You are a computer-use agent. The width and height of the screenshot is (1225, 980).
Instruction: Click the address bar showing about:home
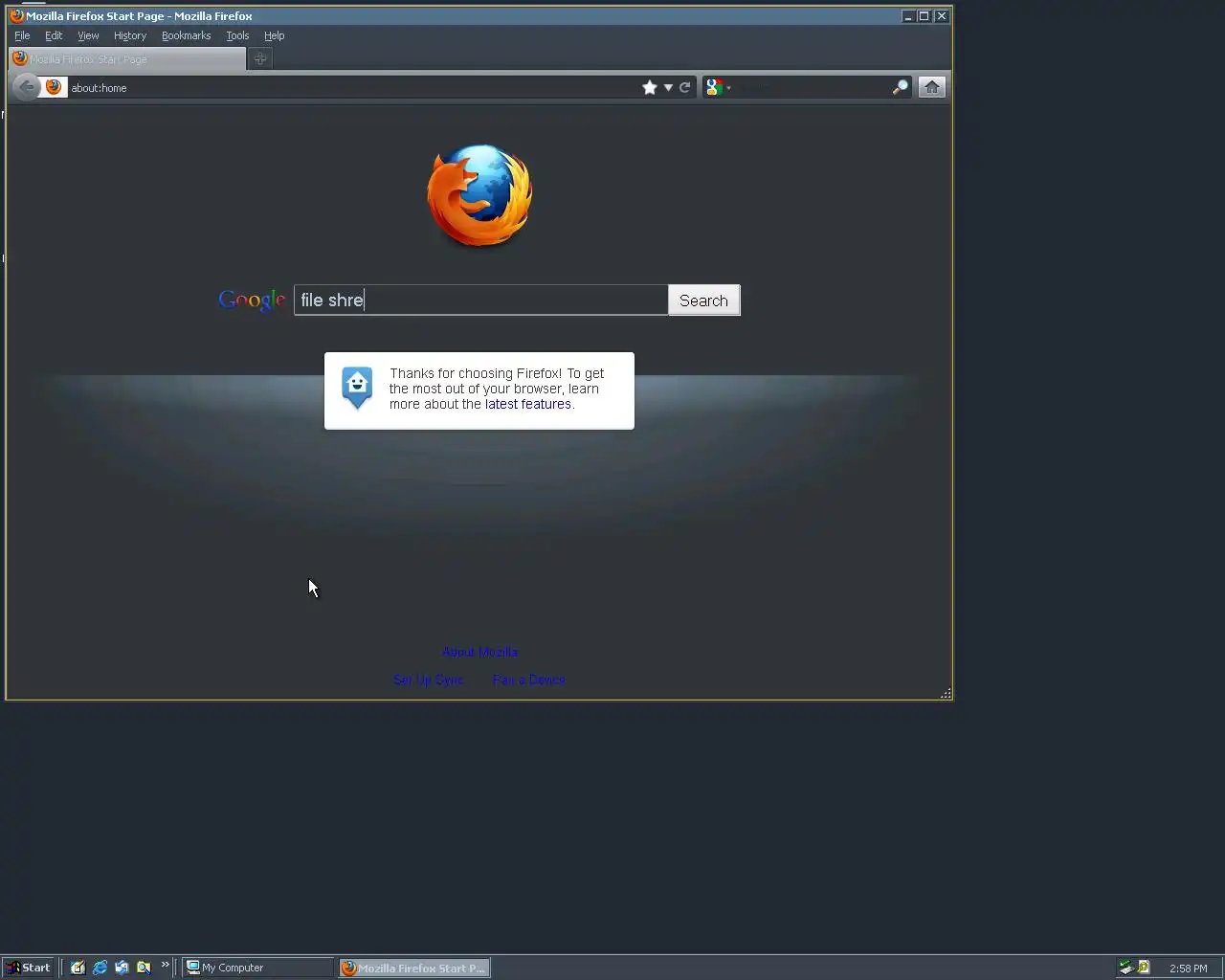pyautogui.click(x=354, y=87)
